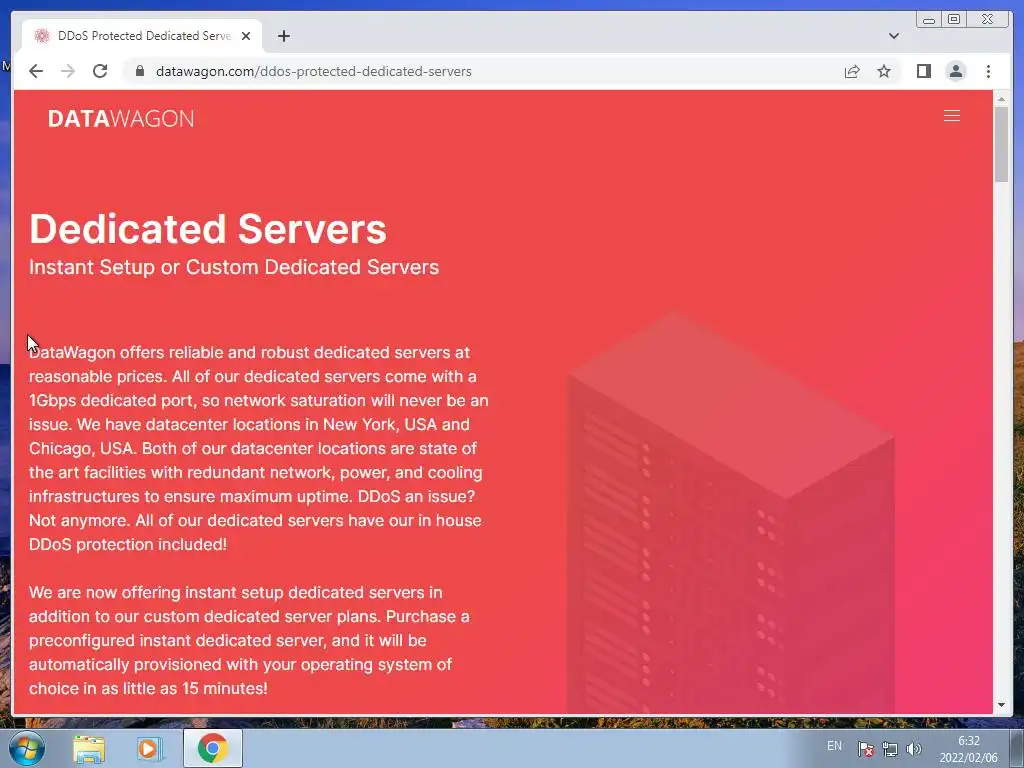Open a new browser tab
The height and width of the screenshot is (768, 1024).
(283, 36)
